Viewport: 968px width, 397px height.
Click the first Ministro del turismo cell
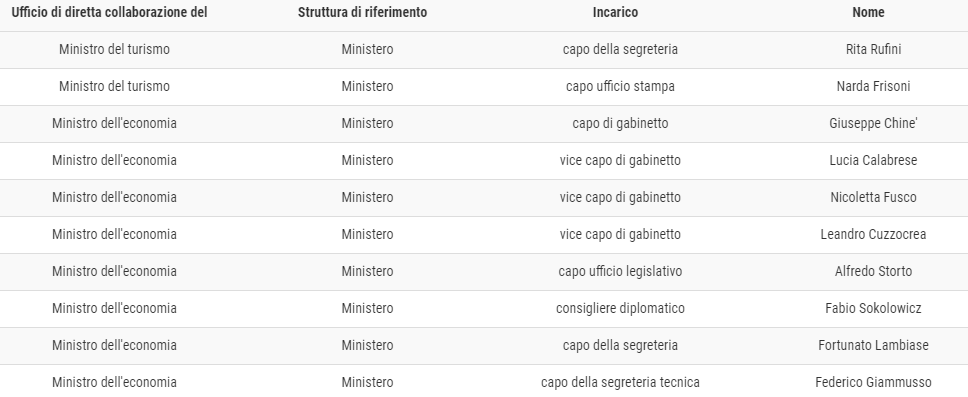[114, 49]
